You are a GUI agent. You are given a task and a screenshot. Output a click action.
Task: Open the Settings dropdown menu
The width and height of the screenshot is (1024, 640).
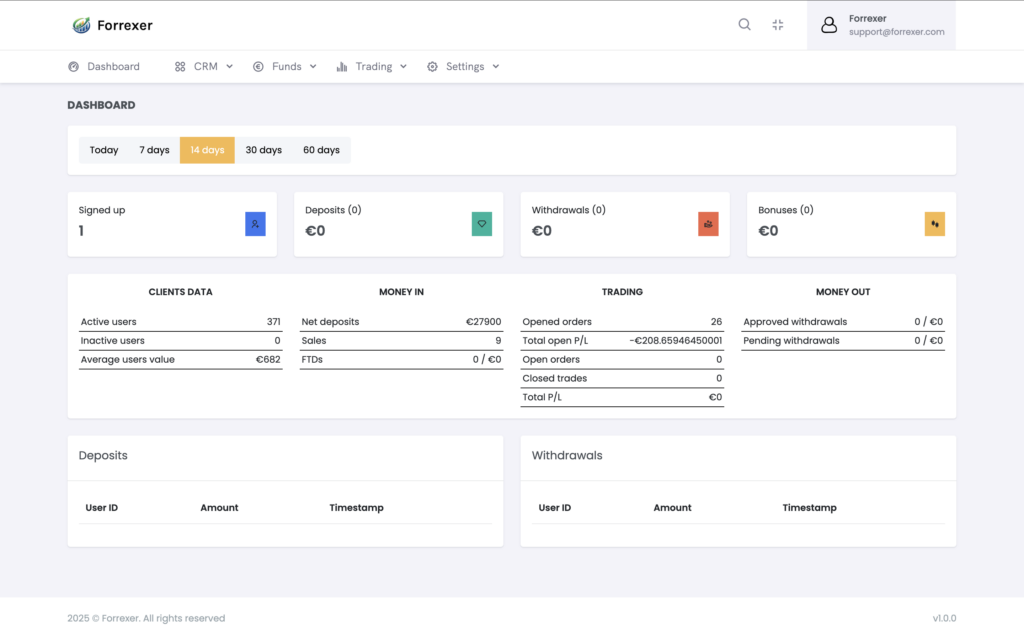click(x=463, y=67)
